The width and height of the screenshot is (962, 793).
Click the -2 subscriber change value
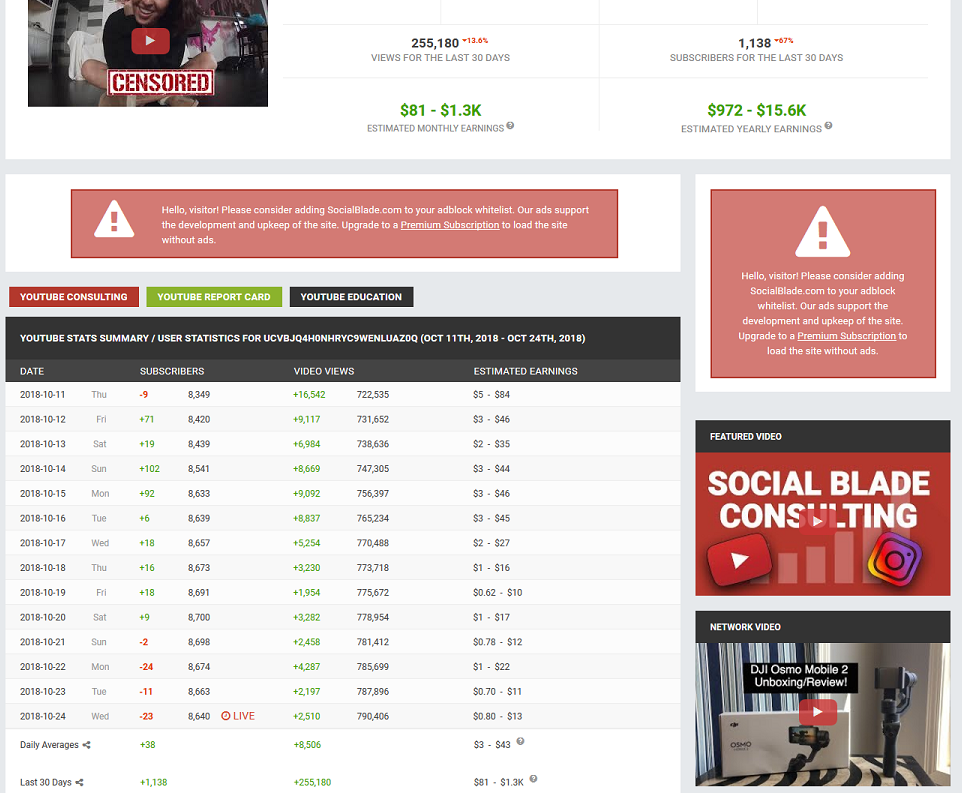[x=144, y=642]
